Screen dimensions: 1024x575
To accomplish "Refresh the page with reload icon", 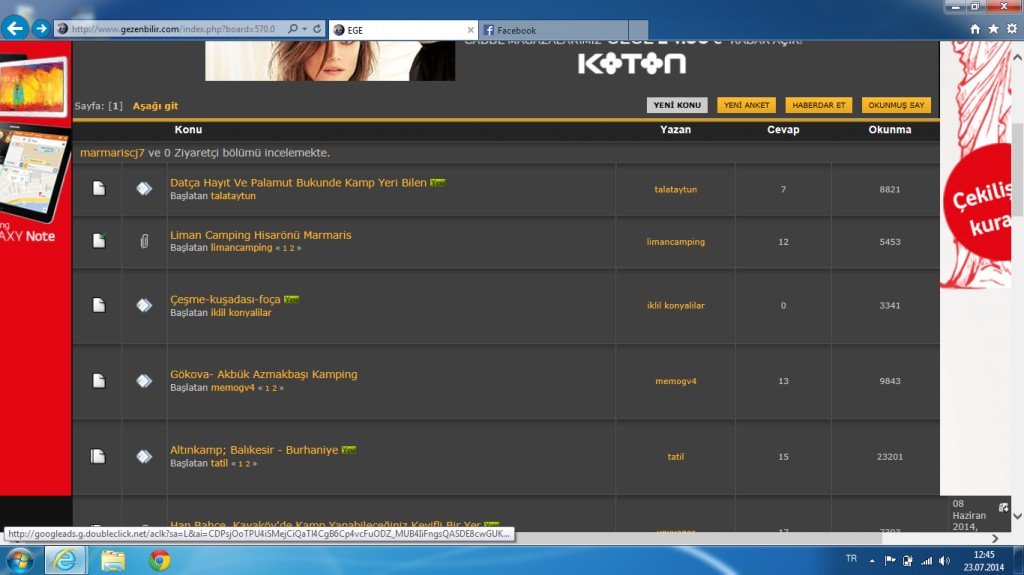I will 317,30.
